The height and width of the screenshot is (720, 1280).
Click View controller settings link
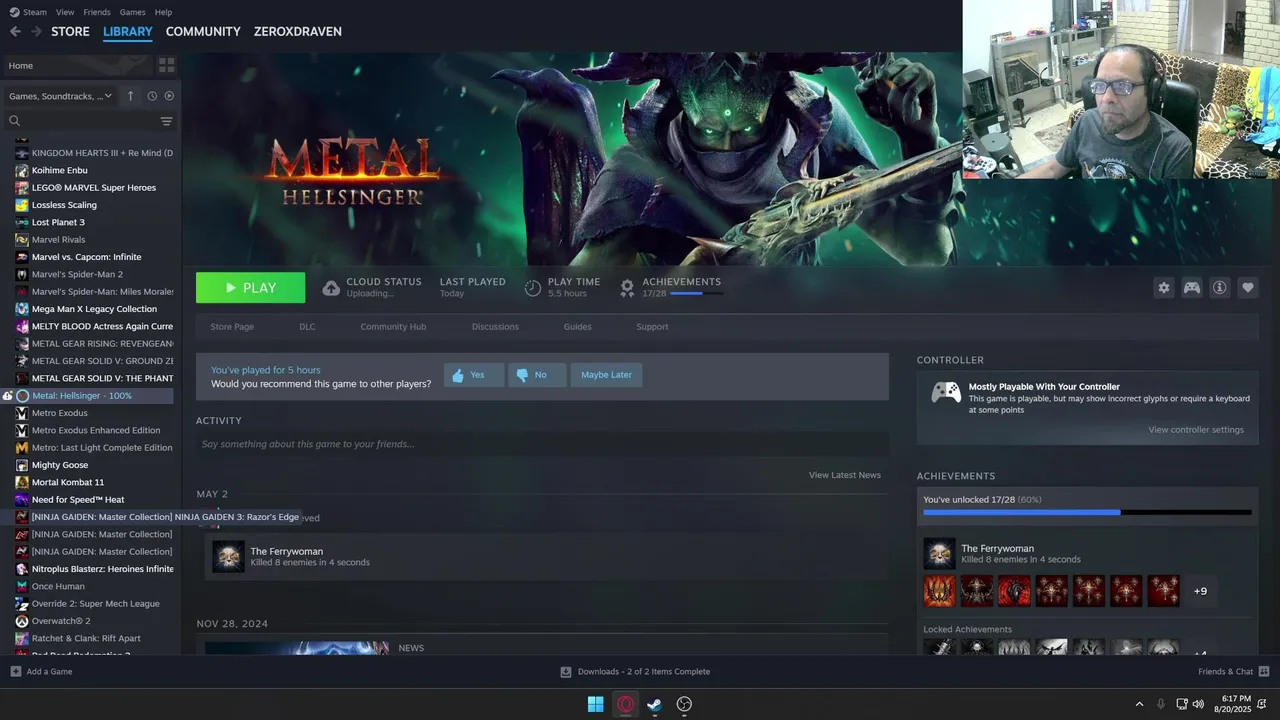coord(1196,430)
